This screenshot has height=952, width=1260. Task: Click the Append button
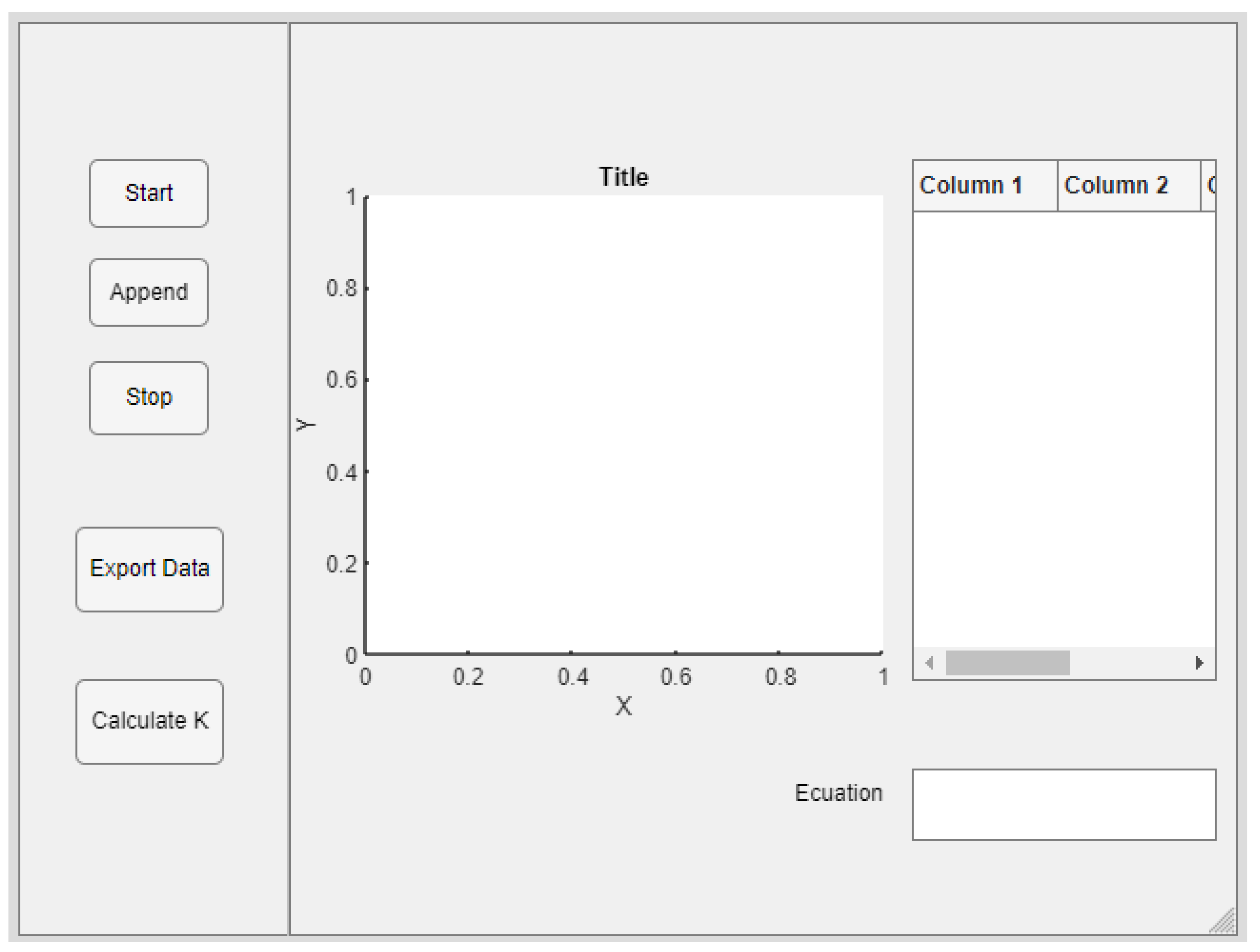[148, 292]
